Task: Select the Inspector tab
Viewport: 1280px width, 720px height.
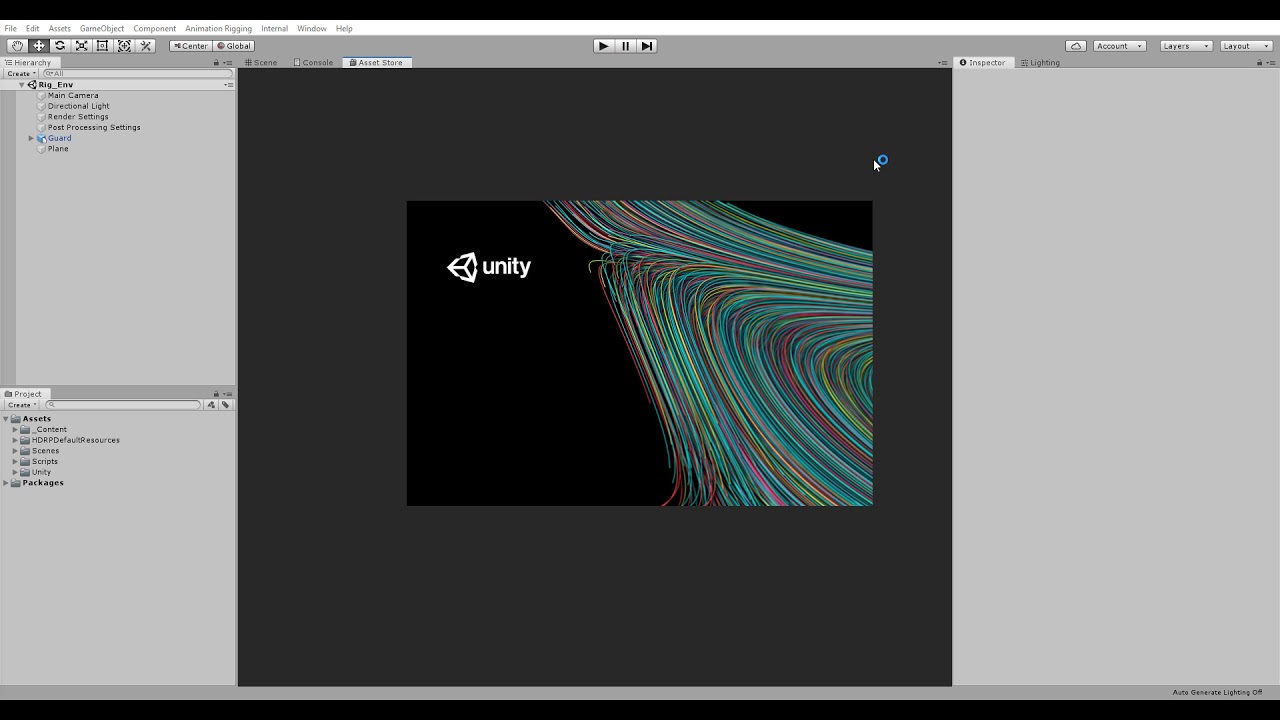Action: (982, 63)
